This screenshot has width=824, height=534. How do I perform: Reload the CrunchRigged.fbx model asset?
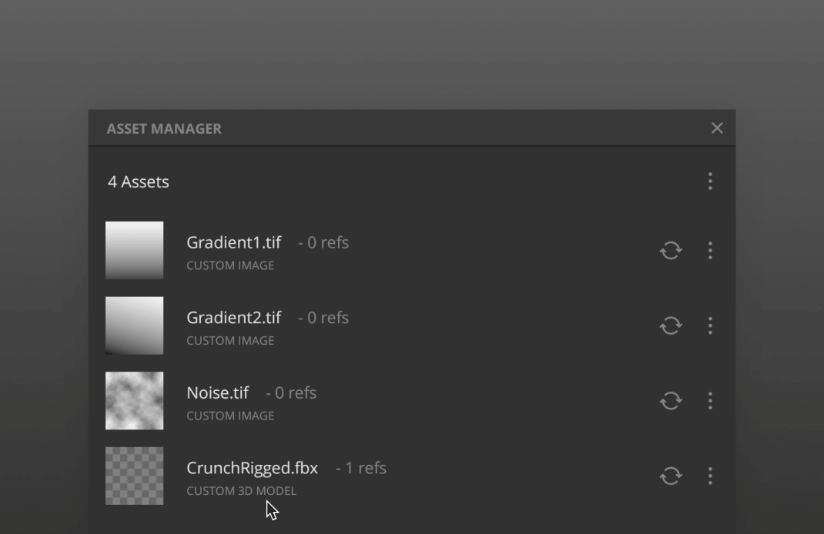coord(671,476)
